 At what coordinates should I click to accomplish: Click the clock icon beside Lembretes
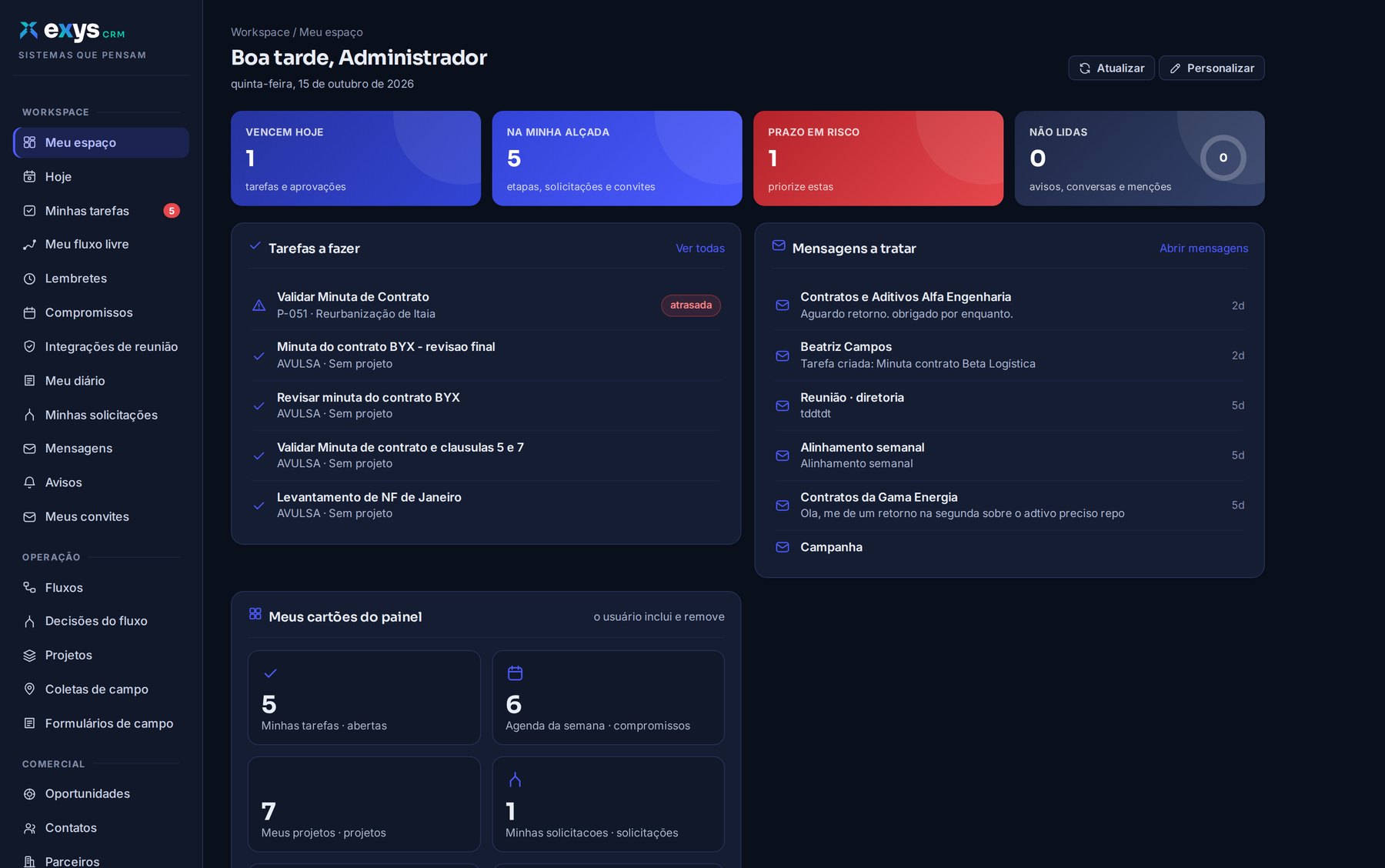[29, 279]
